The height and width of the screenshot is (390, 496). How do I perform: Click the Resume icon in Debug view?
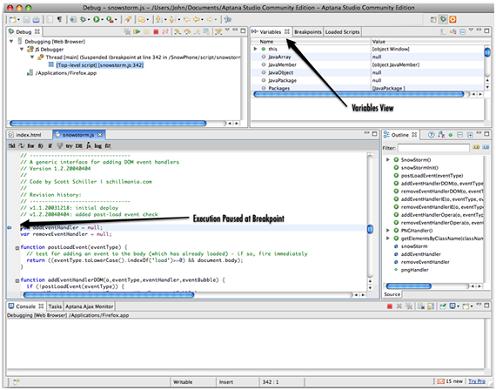(x=137, y=32)
